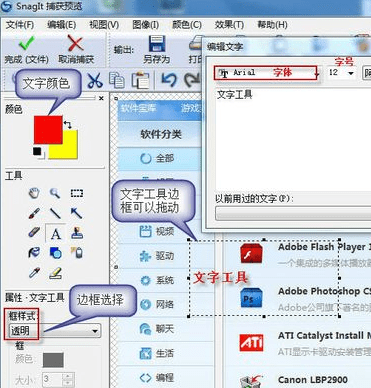The height and width of the screenshot is (388, 371).
Task: Select the Stamp tool
Action: [77, 233]
